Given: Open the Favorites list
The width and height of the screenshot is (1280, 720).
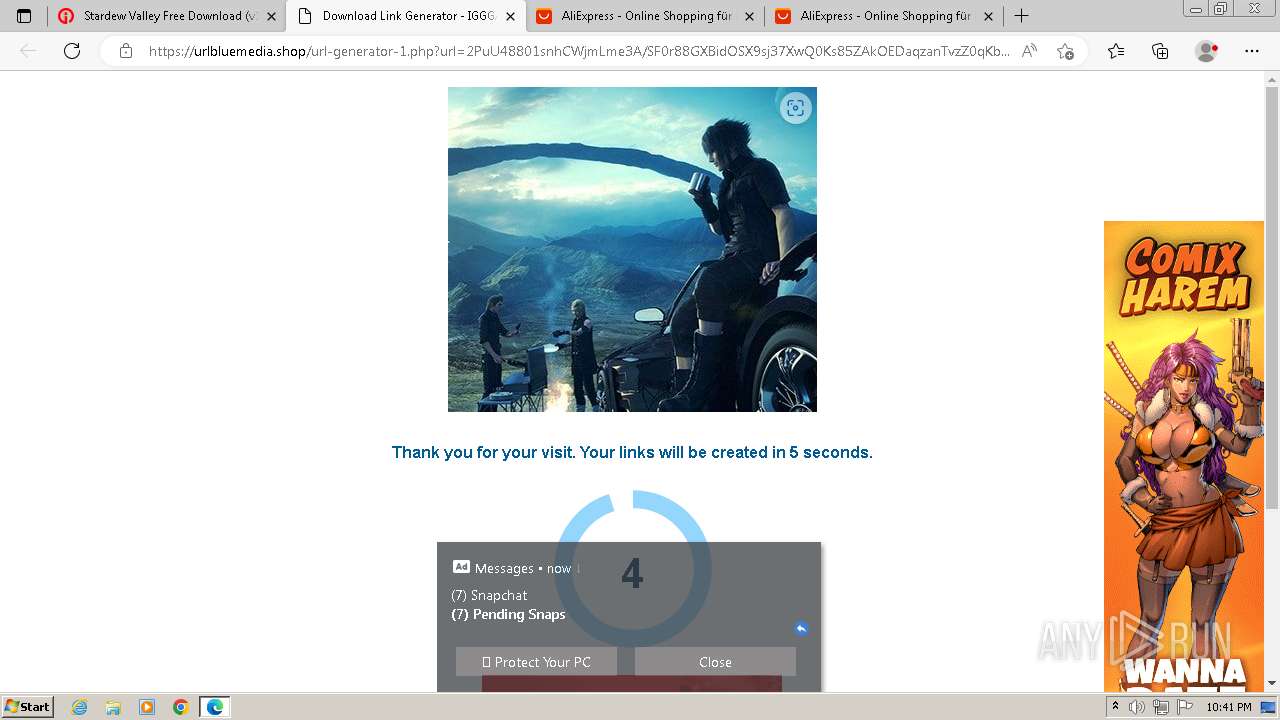Looking at the screenshot, I should click(x=1116, y=51).
